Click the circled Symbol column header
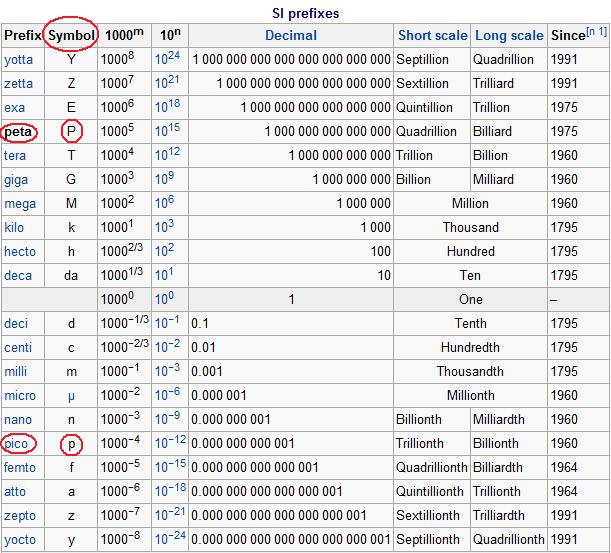The image size is (611, 553). tap(71, 35)
